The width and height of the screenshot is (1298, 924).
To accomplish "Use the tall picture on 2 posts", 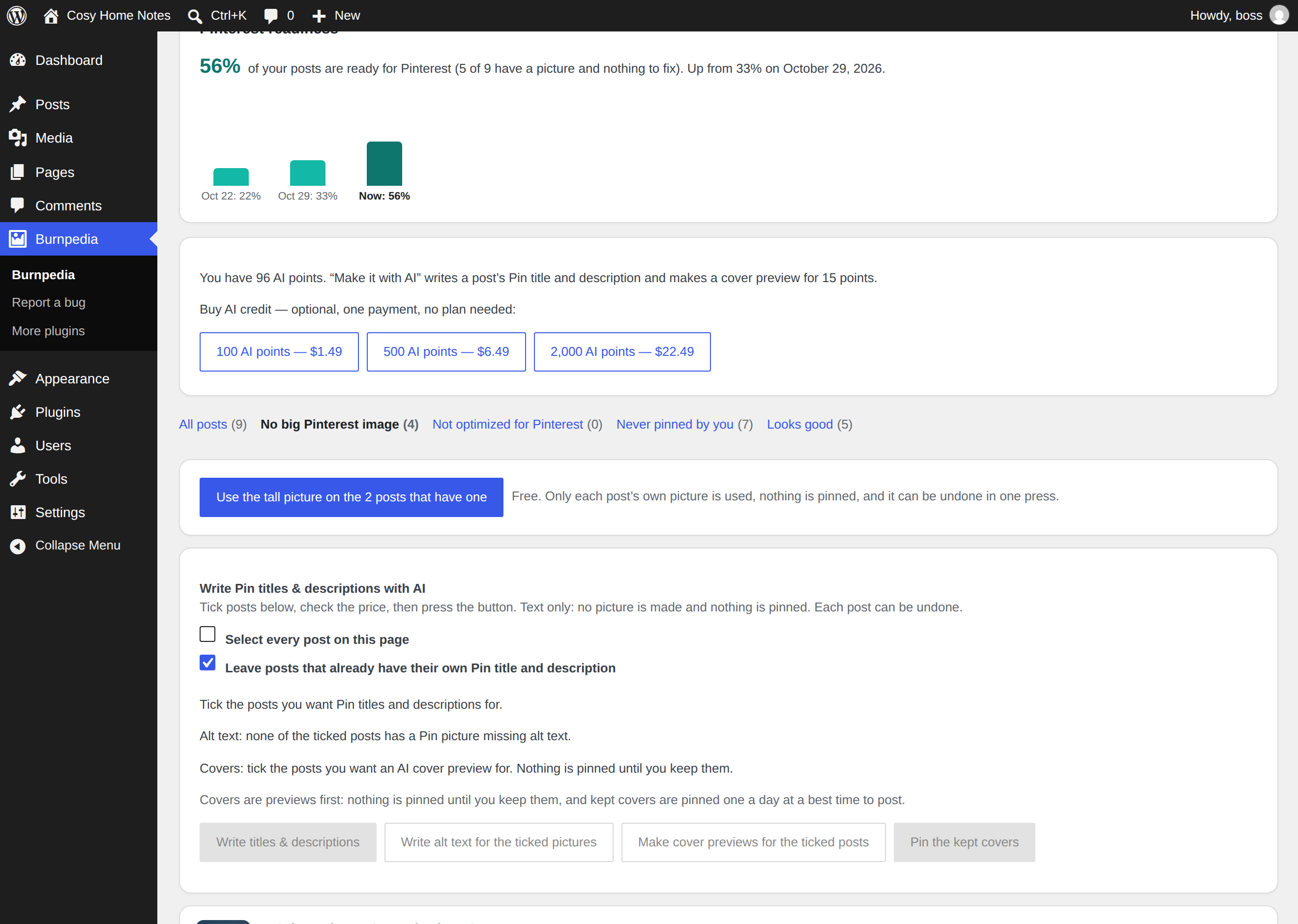I will click(x=351, y=497).
